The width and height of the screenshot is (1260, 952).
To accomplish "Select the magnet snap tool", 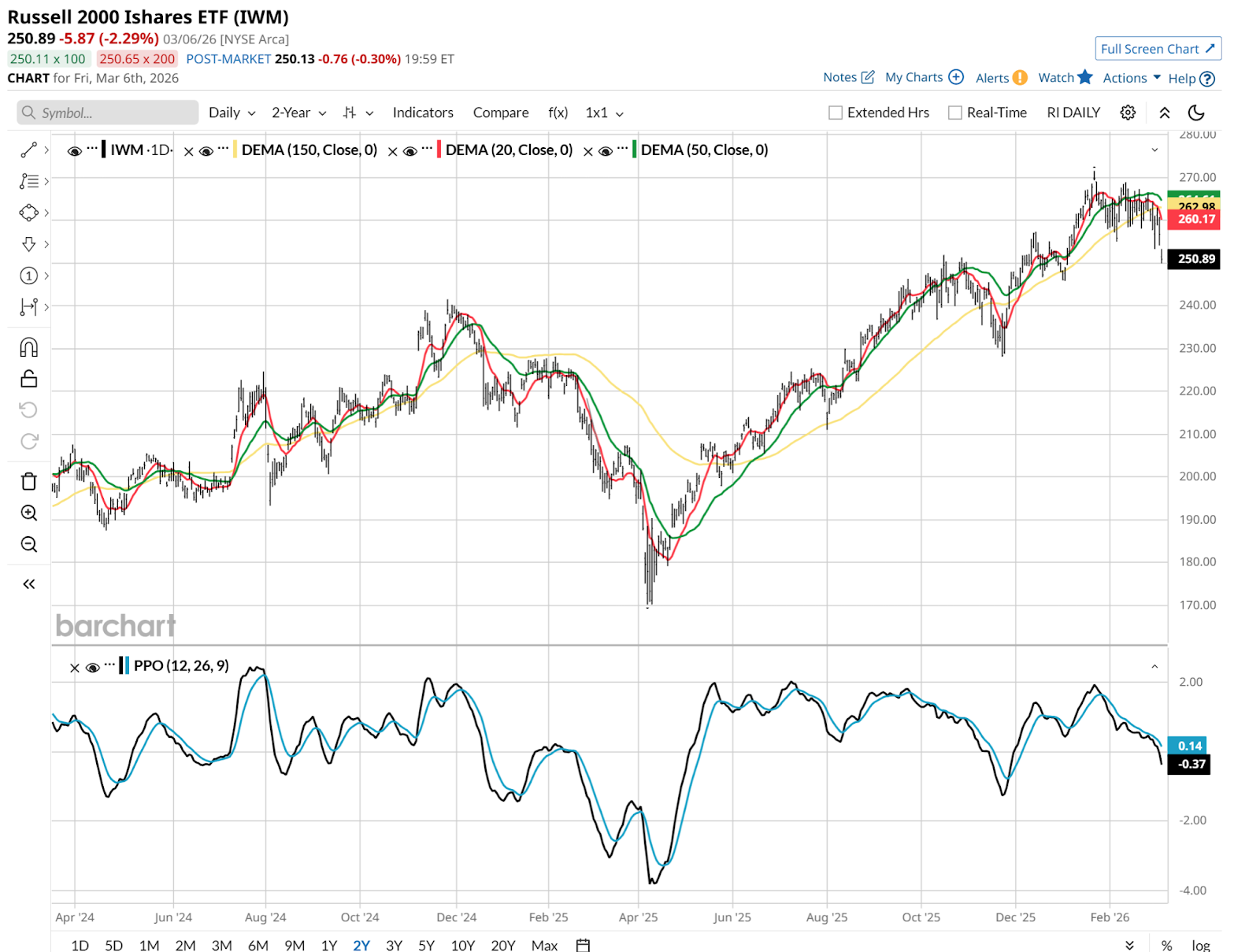I will [x=28, y=347].
